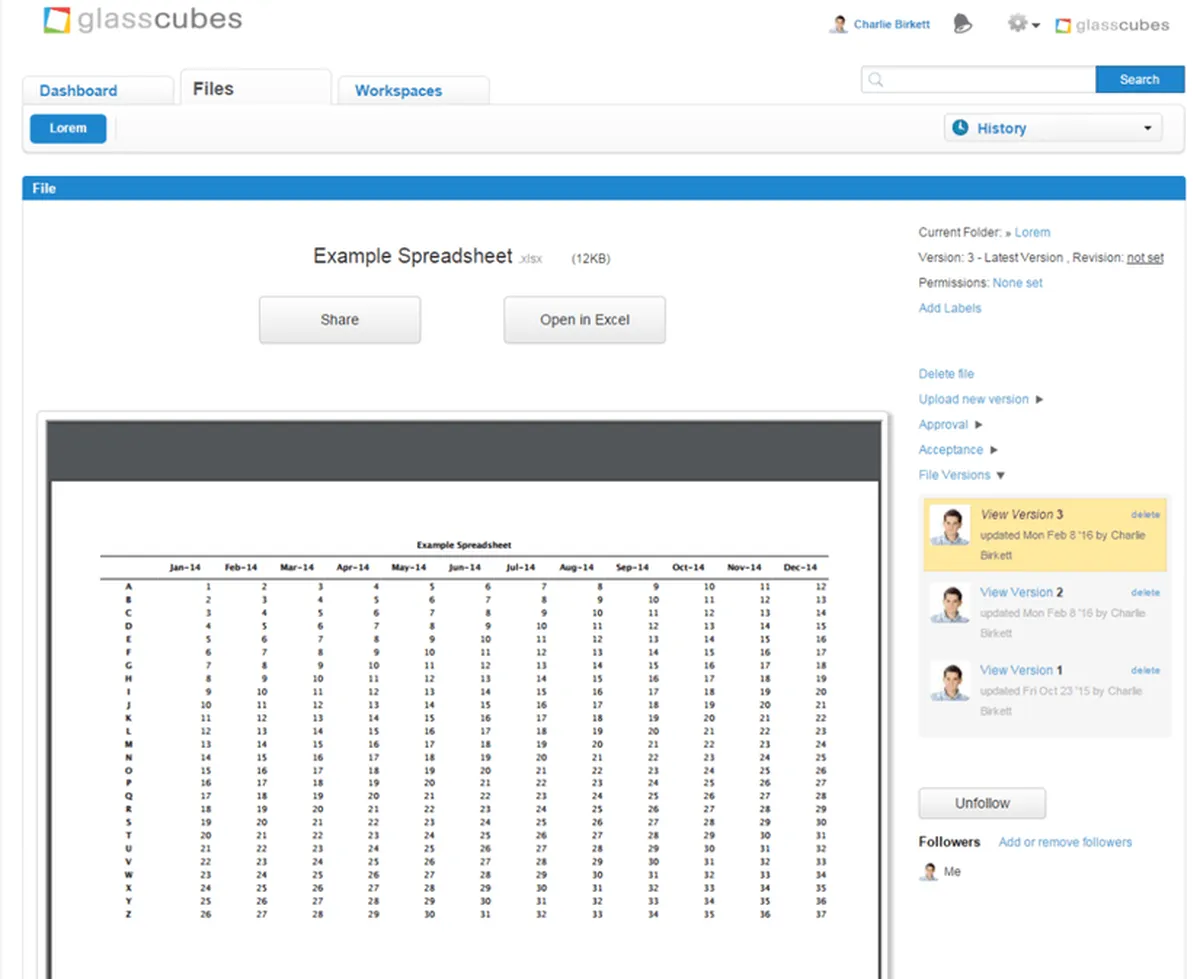The height and width of the screenshot is (979, 1200).
Task: Open the settings gear menu
Action: [x=1022, y=24]
